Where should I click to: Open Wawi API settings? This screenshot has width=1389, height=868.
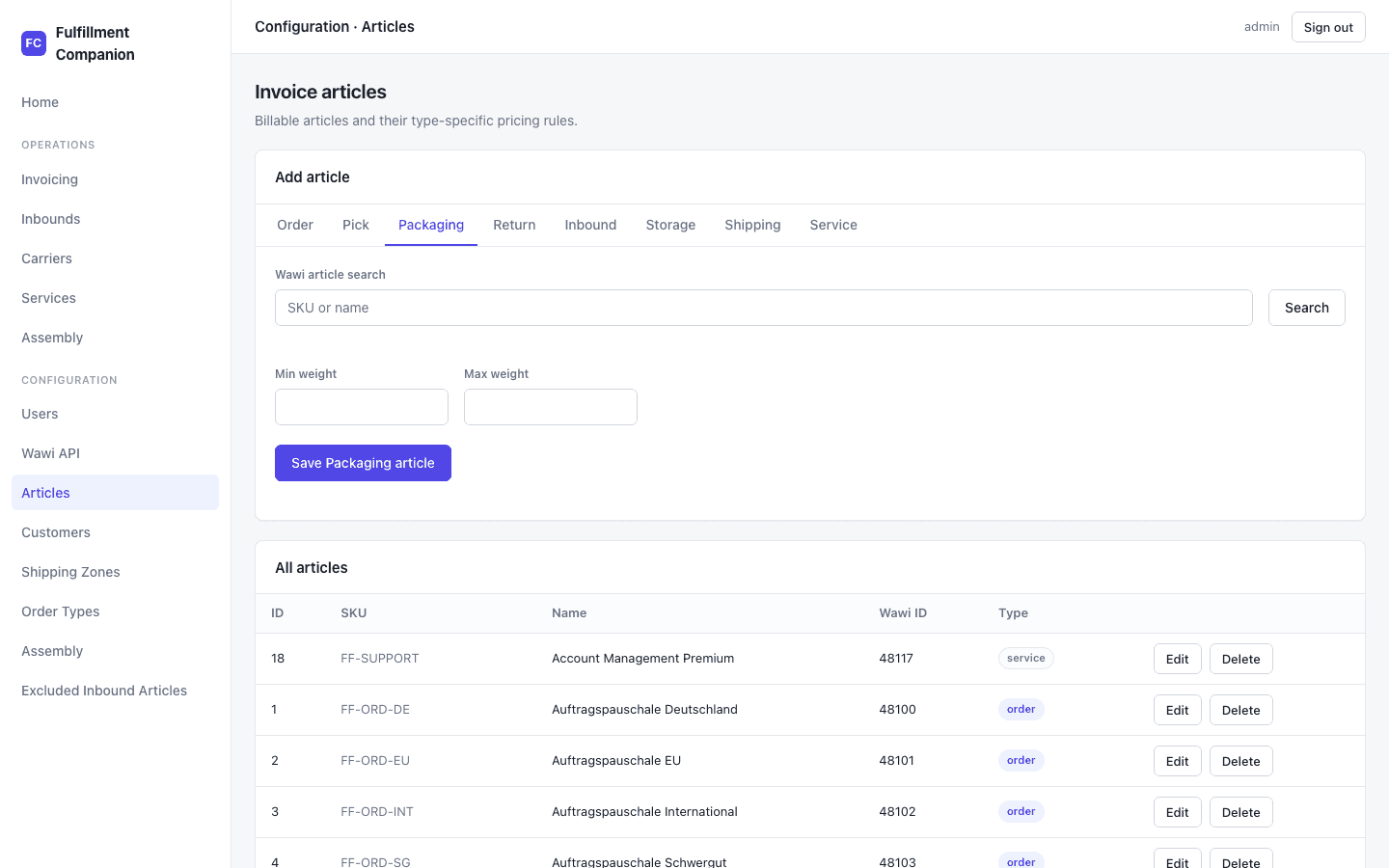tap(115, 453)
